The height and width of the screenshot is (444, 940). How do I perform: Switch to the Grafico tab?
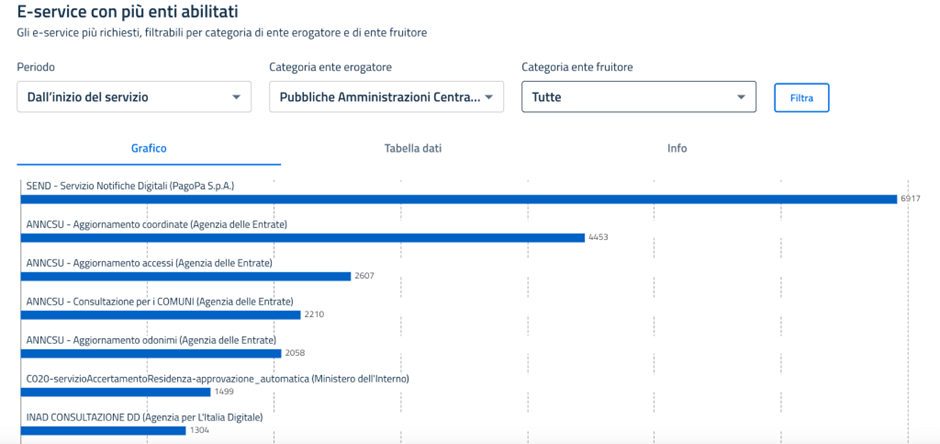coord(149,148)
